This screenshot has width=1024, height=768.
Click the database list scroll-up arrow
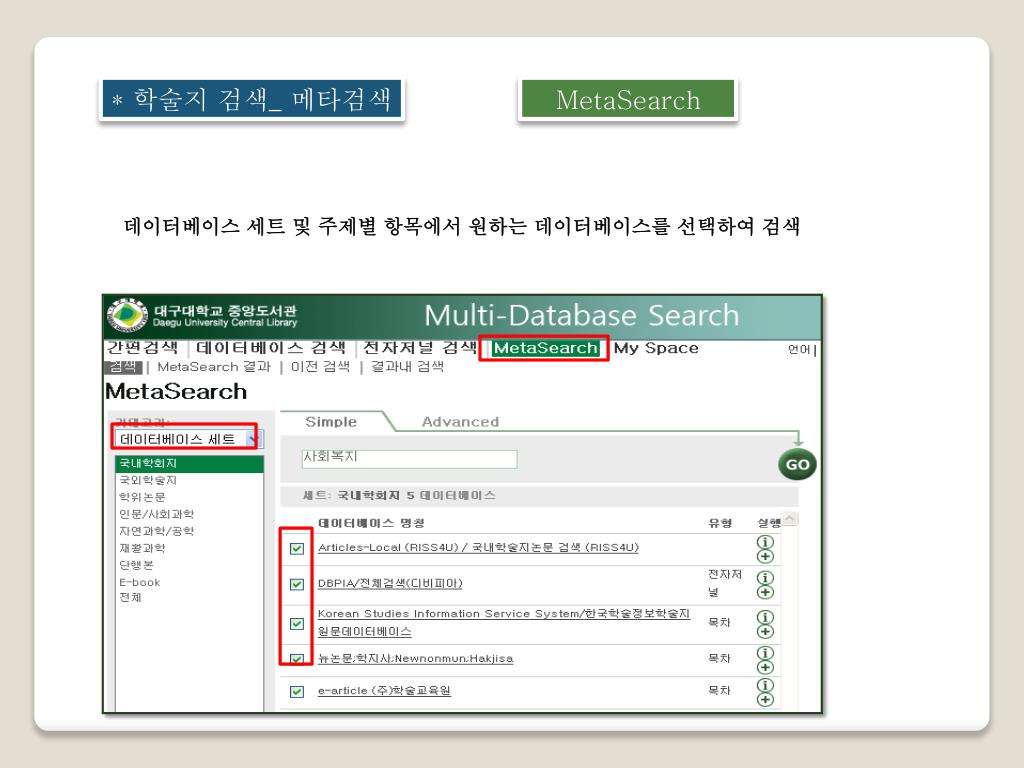790,519
